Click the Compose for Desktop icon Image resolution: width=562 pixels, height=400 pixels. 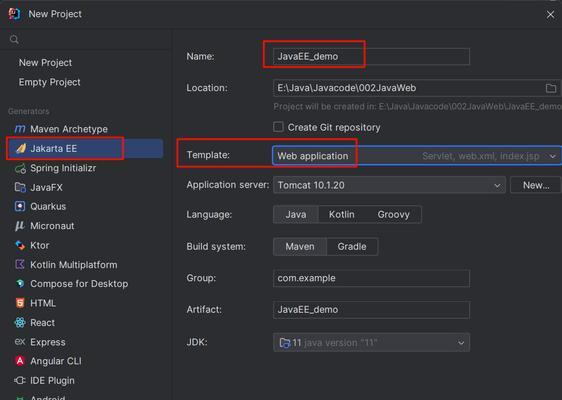pyautogui.click(x=20, y=284)
